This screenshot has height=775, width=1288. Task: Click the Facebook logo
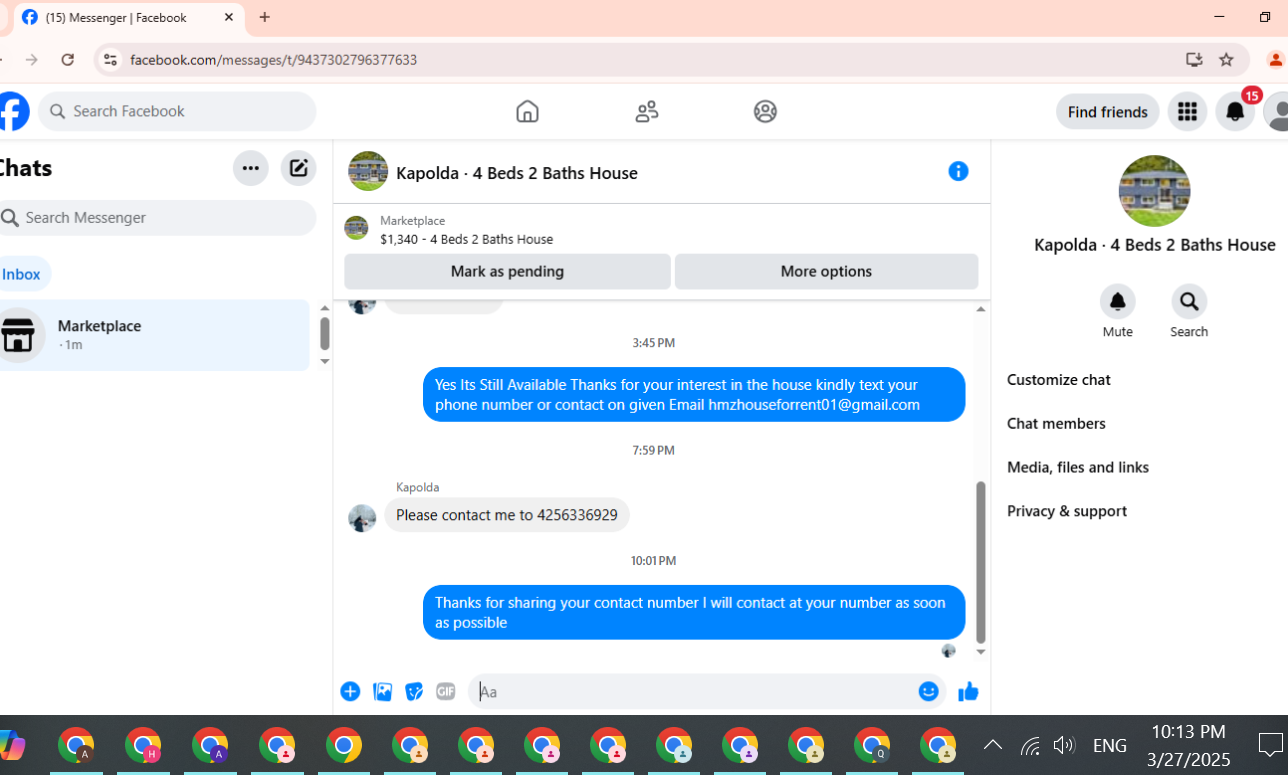pyautogui.click(x=13, y=111)
